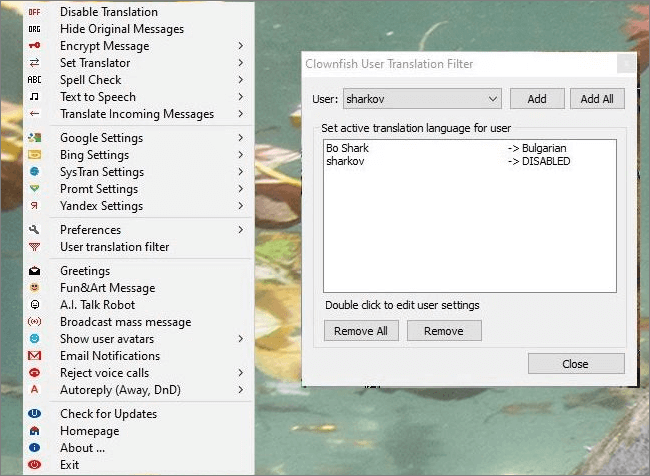Click the blue info icon beside About
The height and width of the screenshot is (476, 650).
34,448
